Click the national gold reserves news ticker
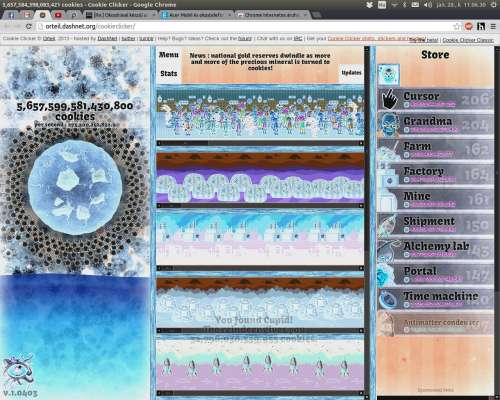 click(x=260, y=62)
